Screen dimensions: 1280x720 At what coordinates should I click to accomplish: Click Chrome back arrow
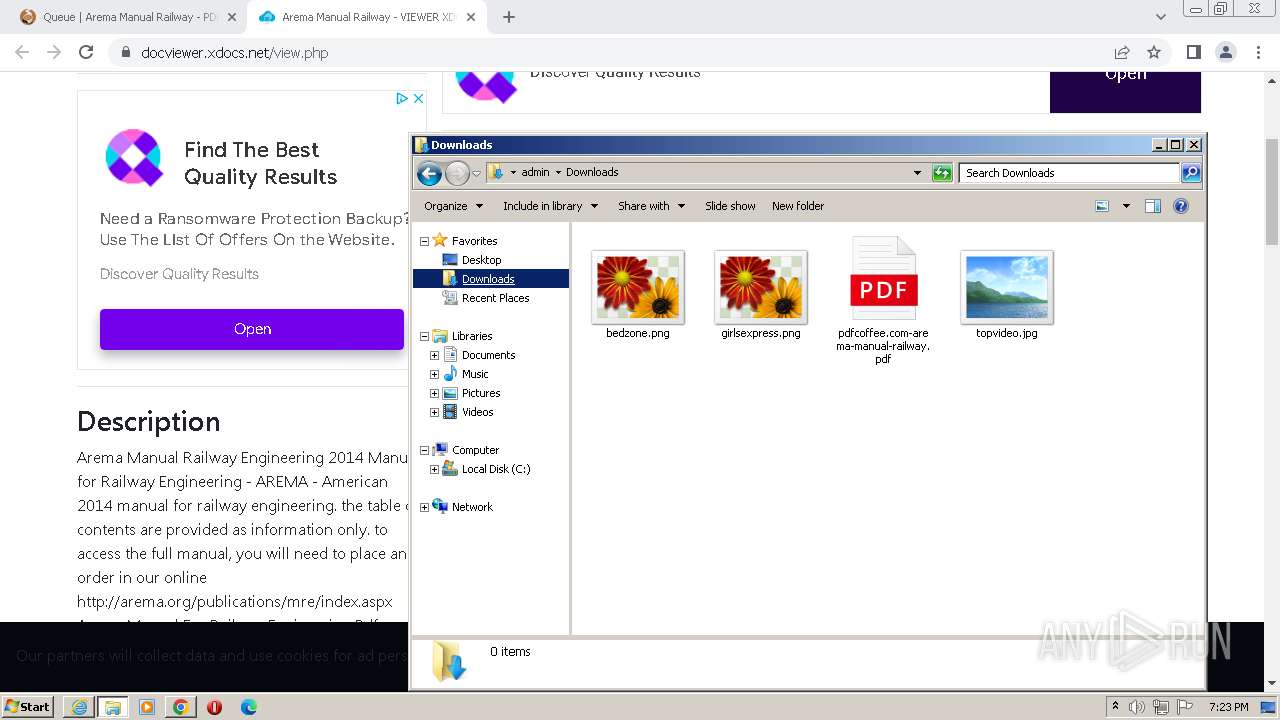22,52
